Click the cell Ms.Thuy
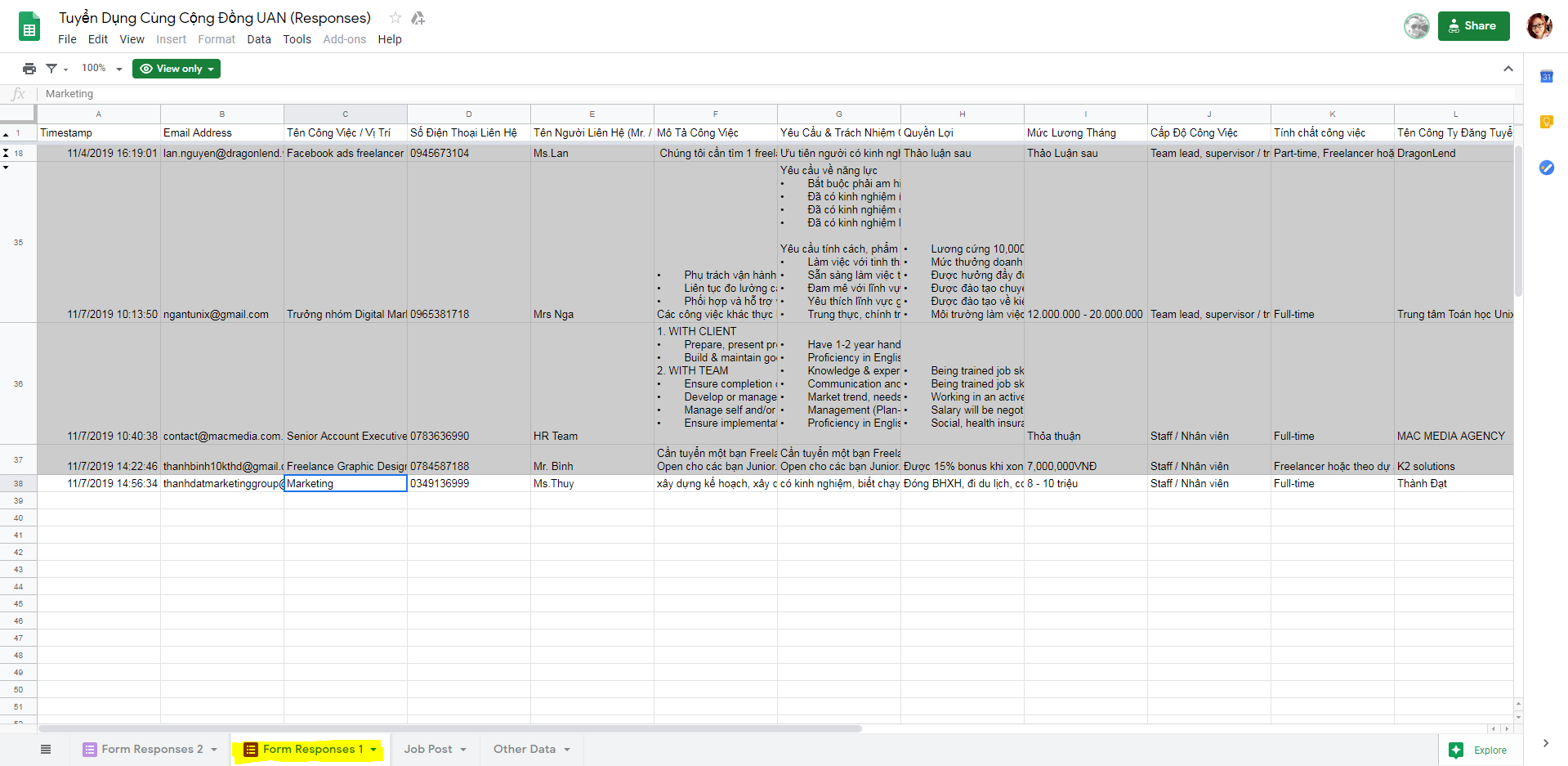 click(592, 484)
